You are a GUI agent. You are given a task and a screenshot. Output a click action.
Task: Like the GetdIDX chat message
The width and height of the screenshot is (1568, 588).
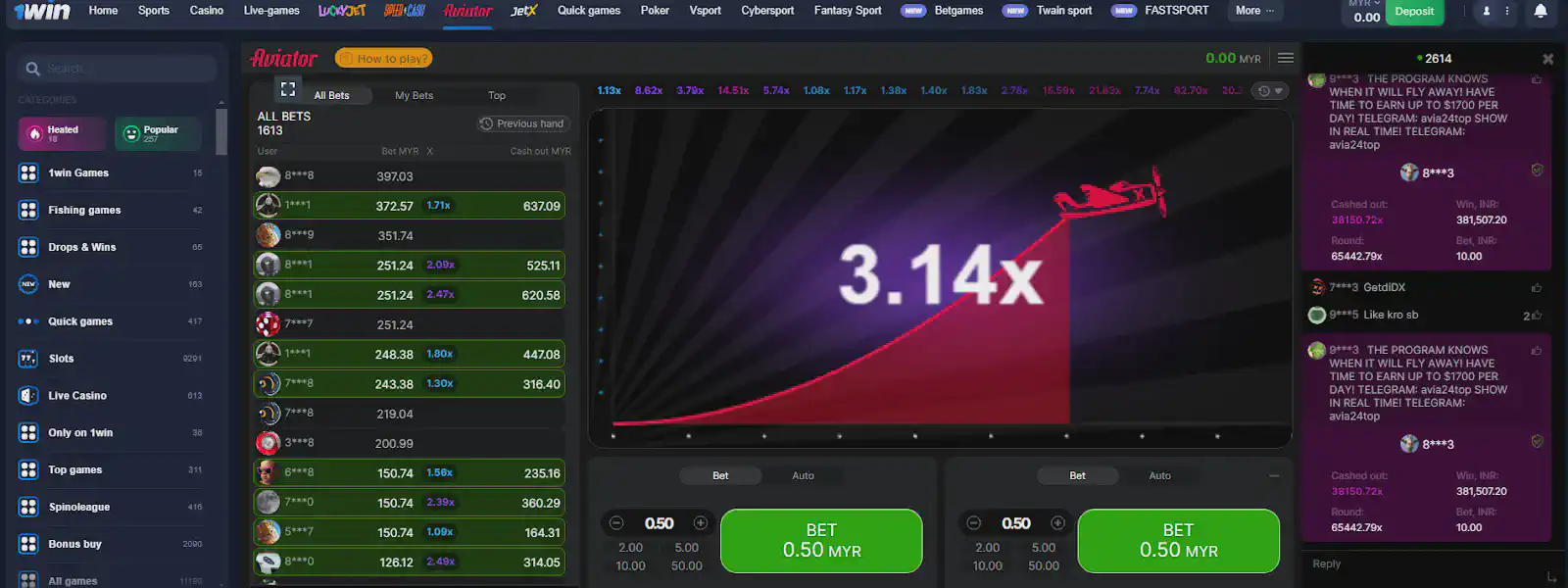pos(1537,288)
